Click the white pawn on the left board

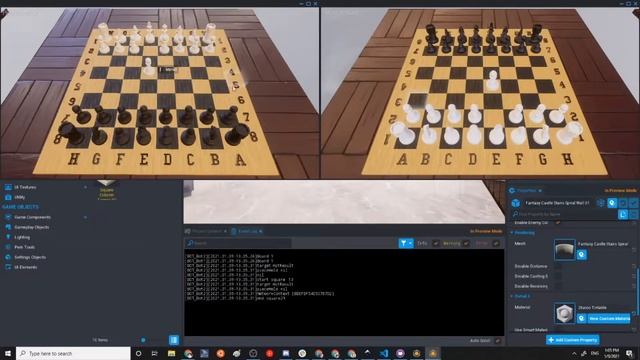tap(149, 66)
